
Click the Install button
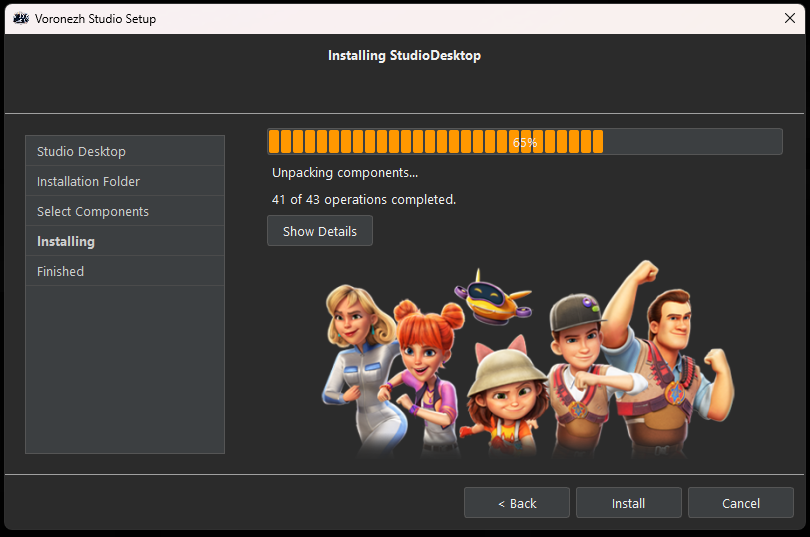point(629,502)
